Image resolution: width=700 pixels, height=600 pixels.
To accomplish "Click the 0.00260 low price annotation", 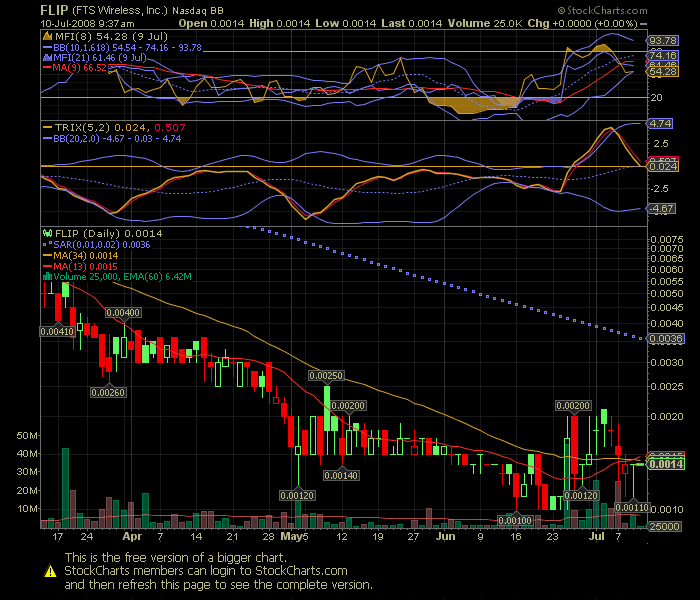I will click(x=108, y=392).
